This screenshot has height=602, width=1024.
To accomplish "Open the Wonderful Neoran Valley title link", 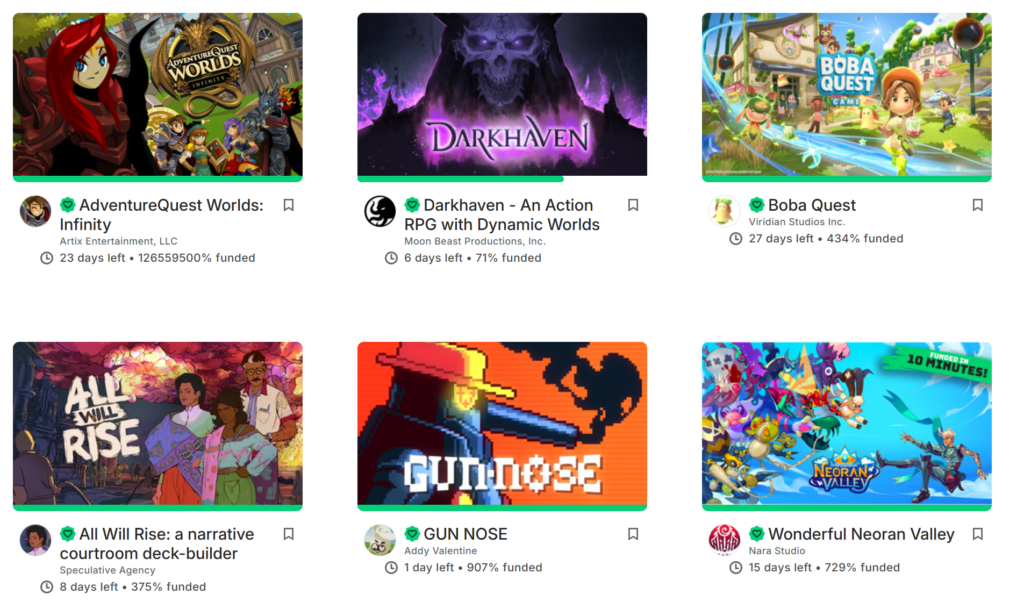I will click(x=861, y=534).
